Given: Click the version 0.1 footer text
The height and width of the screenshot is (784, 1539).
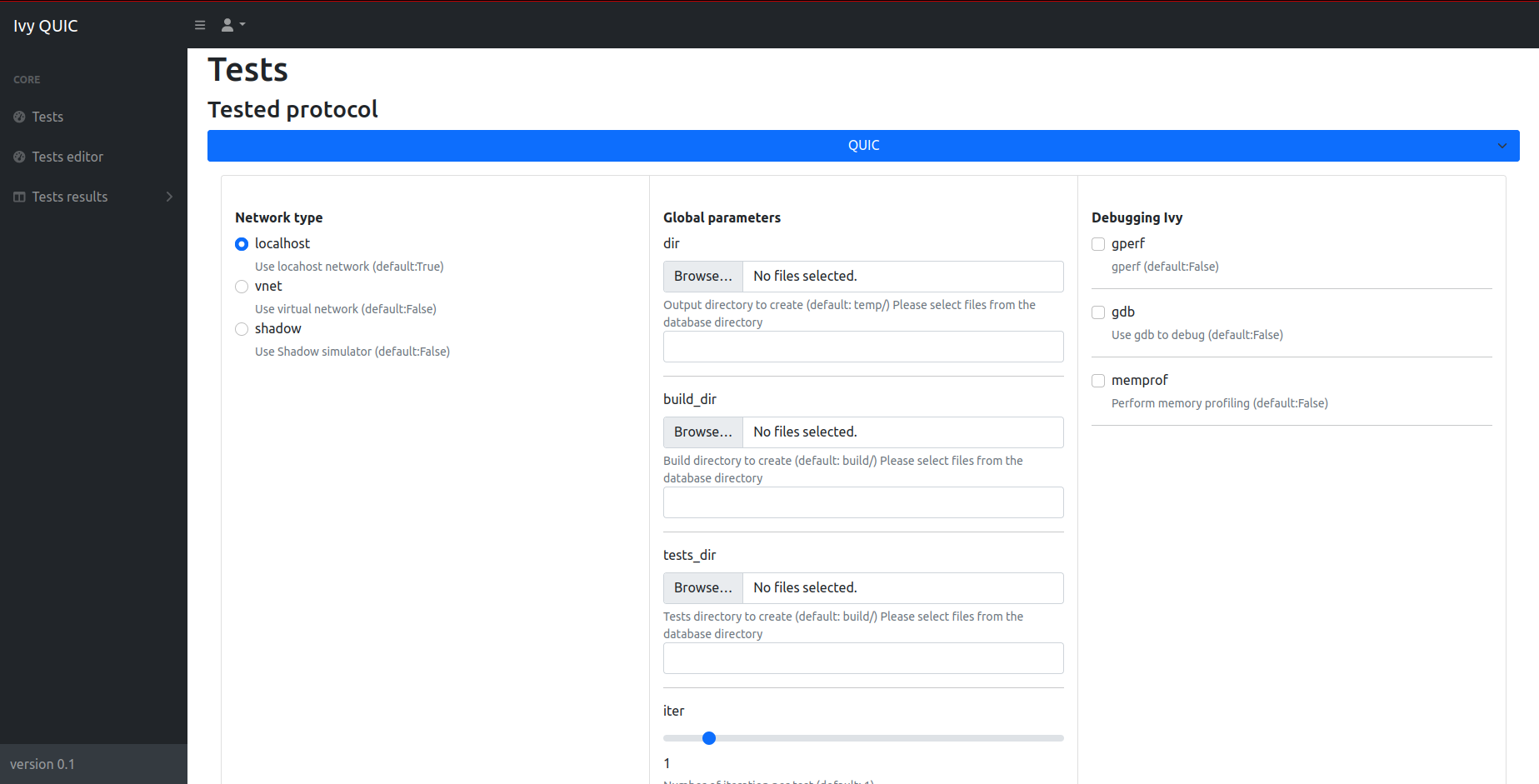Looking at the screenshot, I should (x=42, y=764).
